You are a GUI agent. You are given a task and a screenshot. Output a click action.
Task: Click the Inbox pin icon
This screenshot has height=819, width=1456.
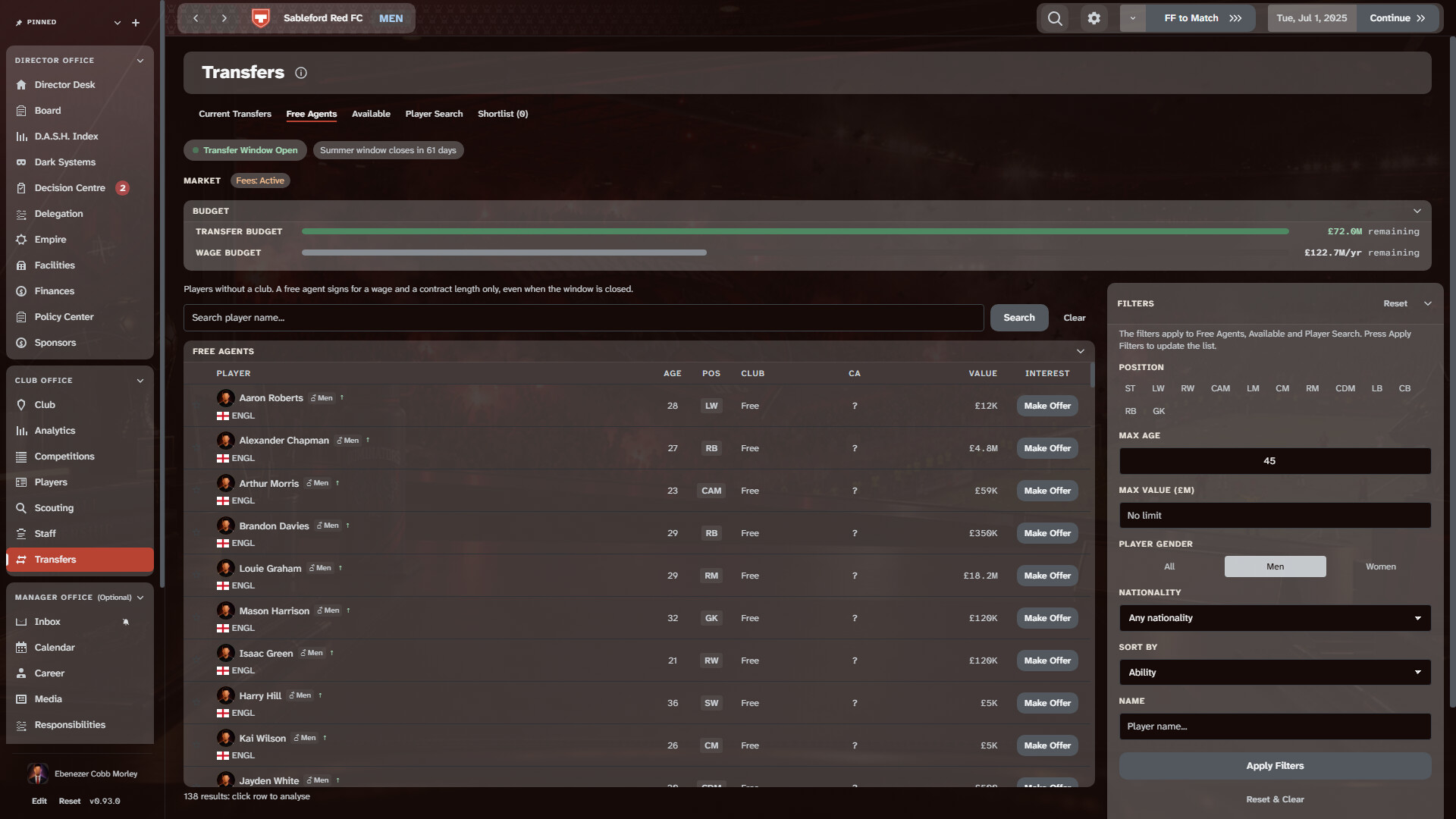coord(126,622)
